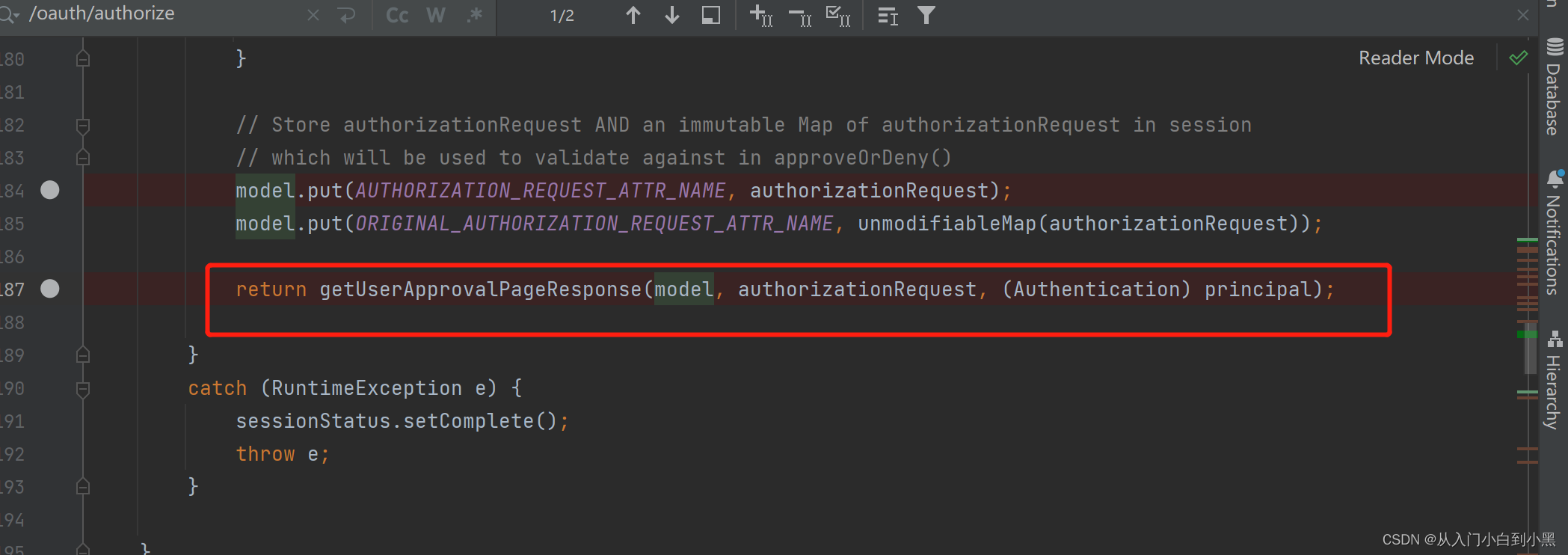Click the throw keyword
The height and width of the screenshot is (555, 1568).
(265, 454)
